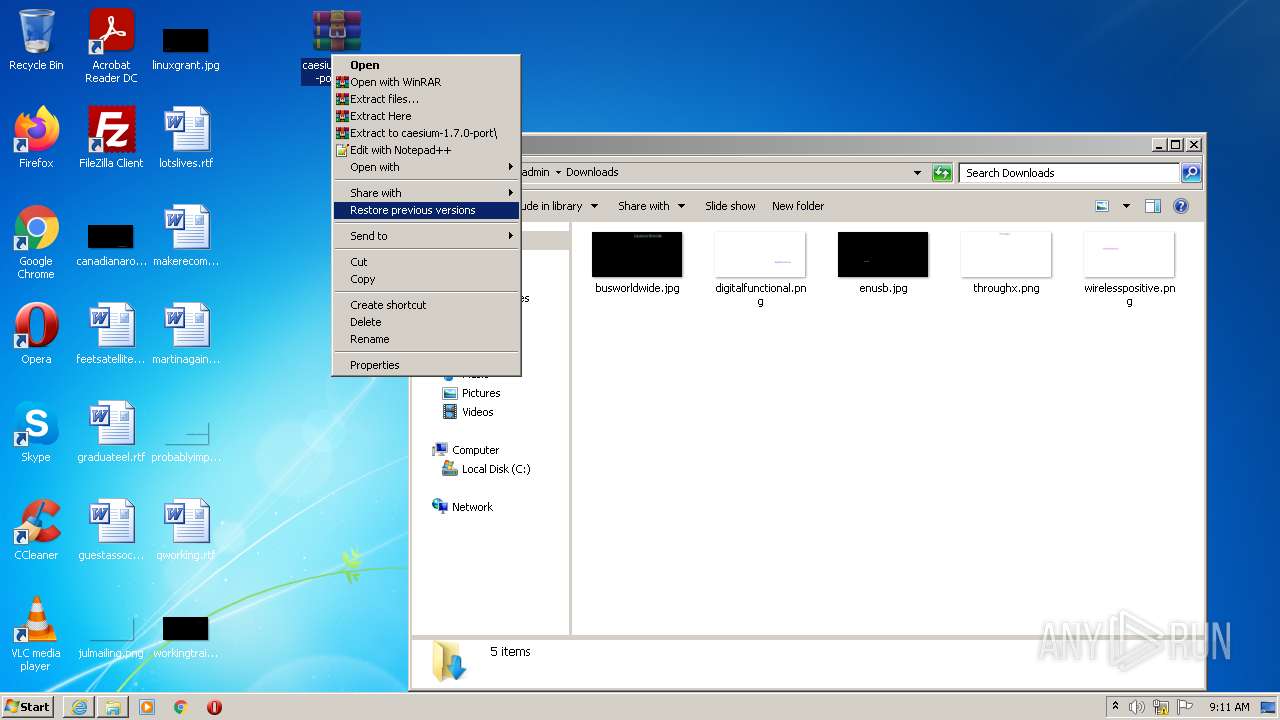Open Local Disk (C:) in navigation pane

click(486, 469)
